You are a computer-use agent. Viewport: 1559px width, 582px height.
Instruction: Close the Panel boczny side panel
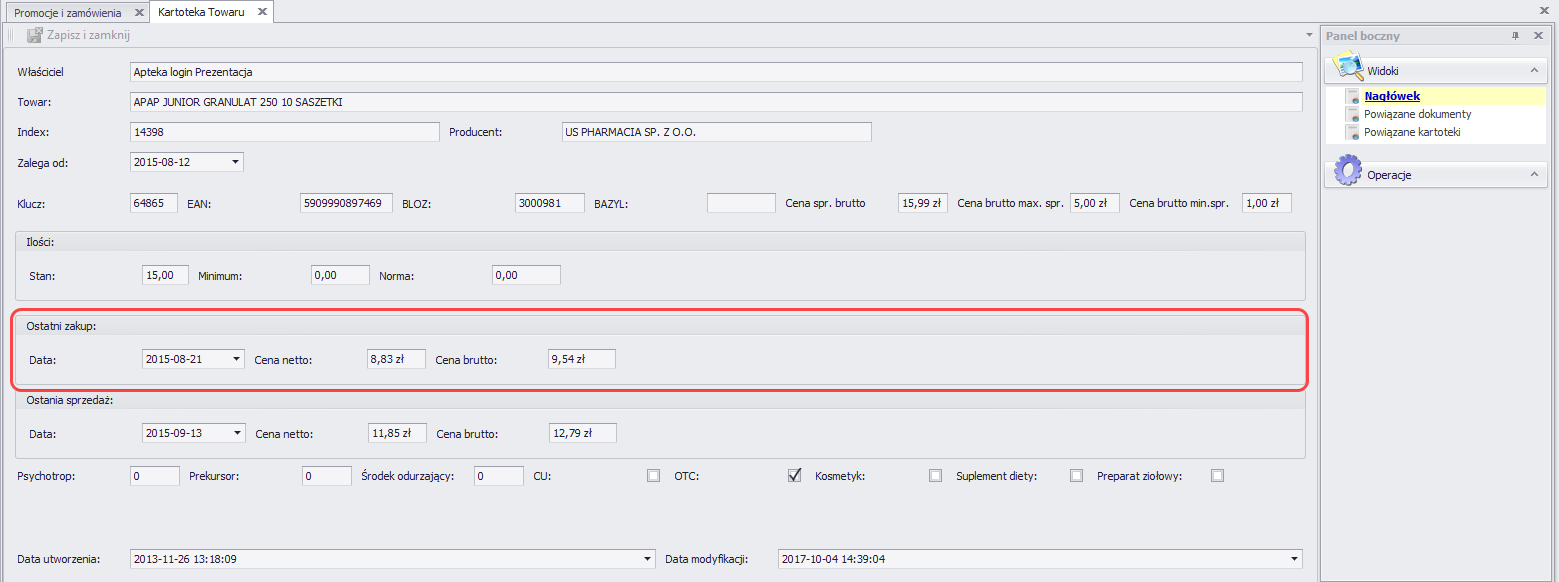(x=1536, y=36)
